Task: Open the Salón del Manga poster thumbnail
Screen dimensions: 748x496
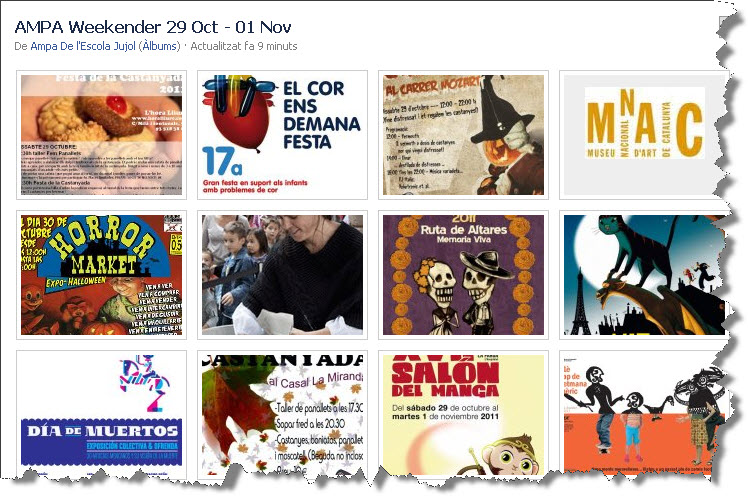Action: tap(463, 414)
